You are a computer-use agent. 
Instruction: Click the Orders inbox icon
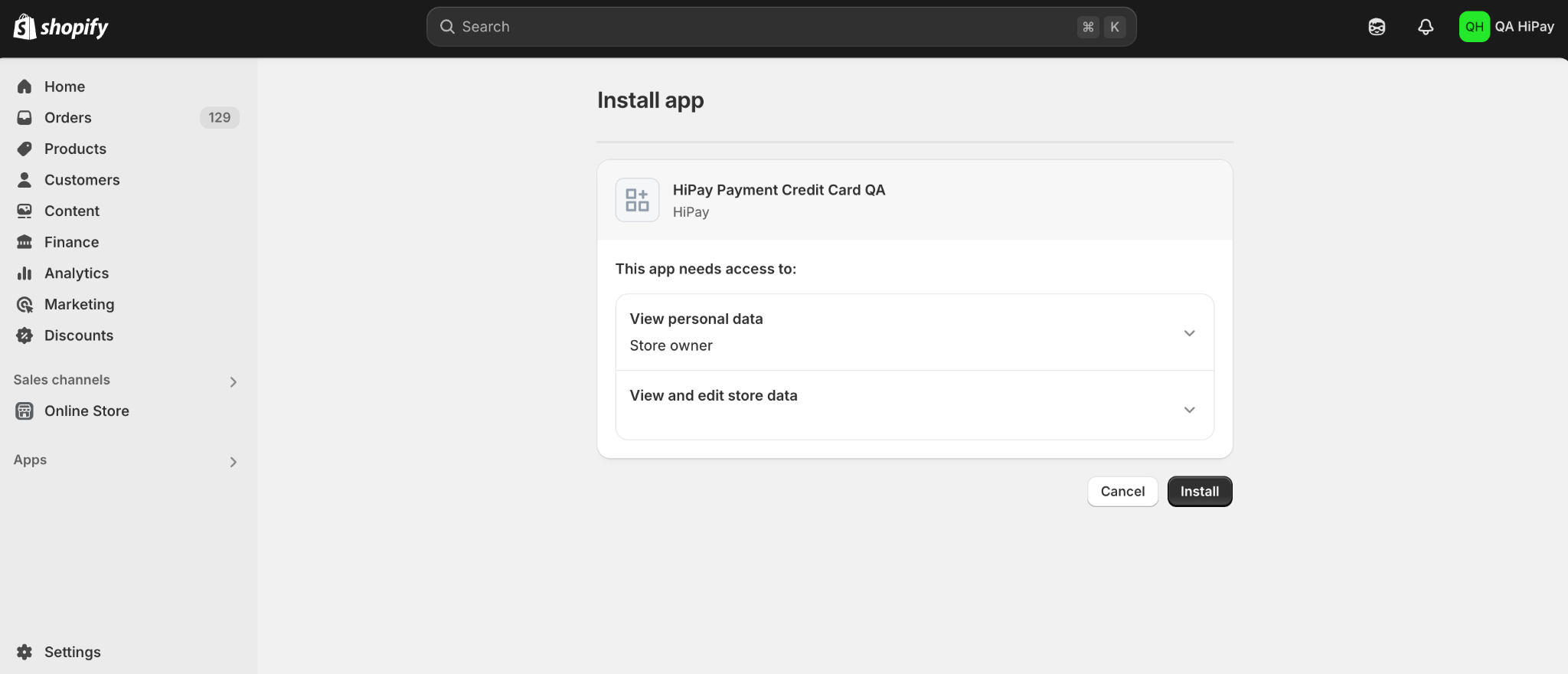click(x=24, y=117)
